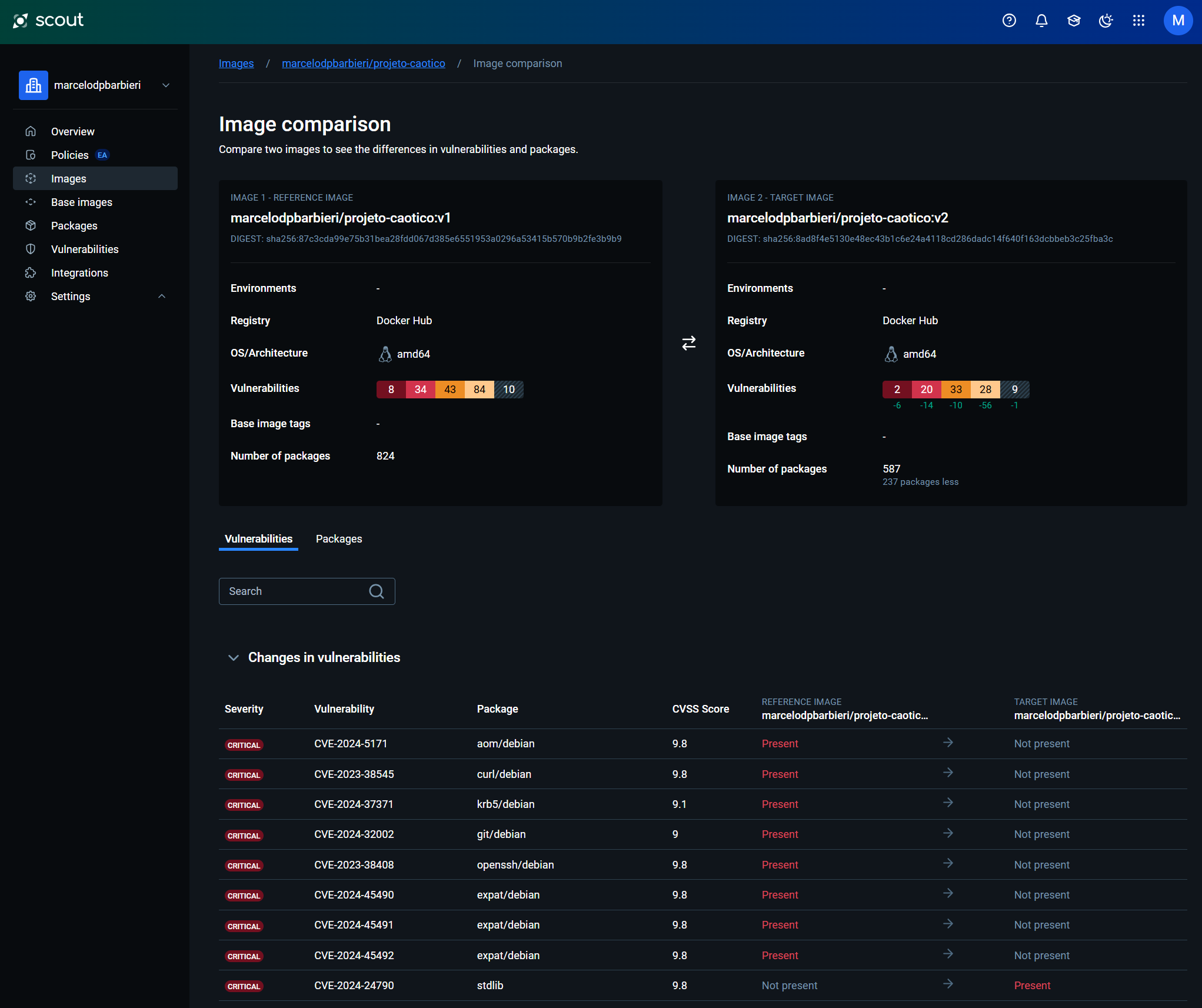1202x1008 pixels.
Task: Switch to the Packages tab
Action: [339, 539]
